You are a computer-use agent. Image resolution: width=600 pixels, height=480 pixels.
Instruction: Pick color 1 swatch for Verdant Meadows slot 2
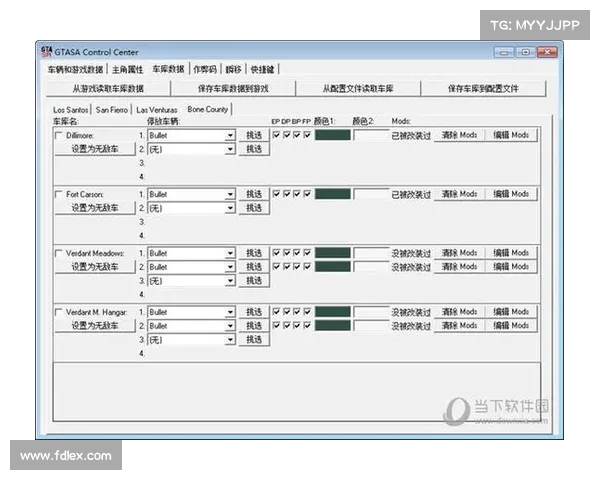click(x=333, y=267)
